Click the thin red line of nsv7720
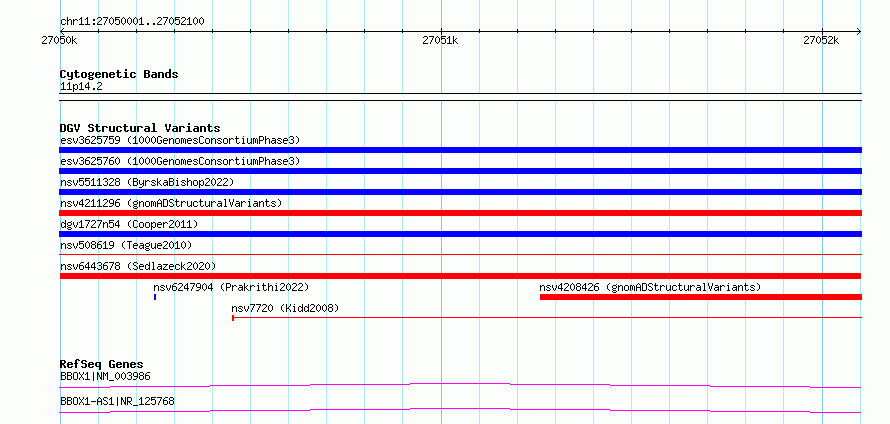This screenshot has height=424, width=890. [x=547, y=318]
